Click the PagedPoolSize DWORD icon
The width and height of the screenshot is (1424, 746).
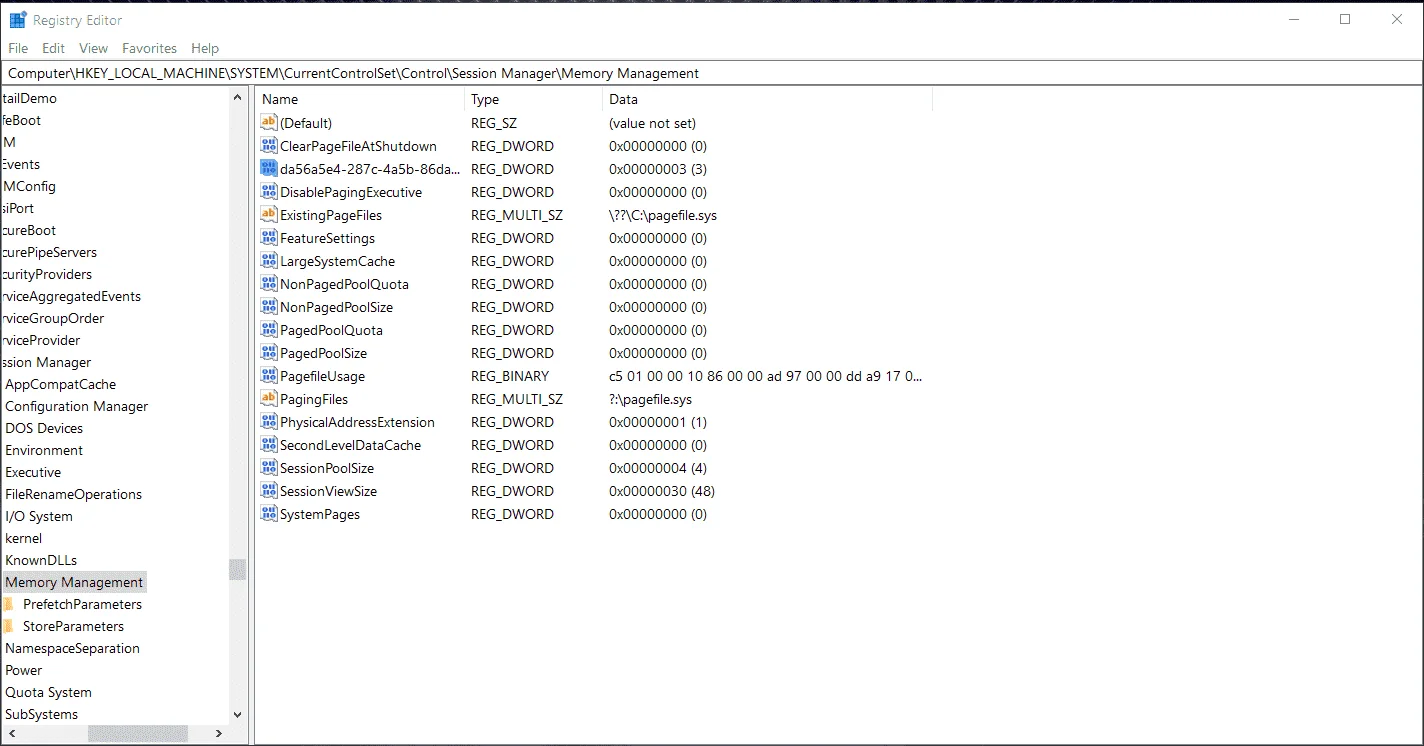[x=268, y=353]
